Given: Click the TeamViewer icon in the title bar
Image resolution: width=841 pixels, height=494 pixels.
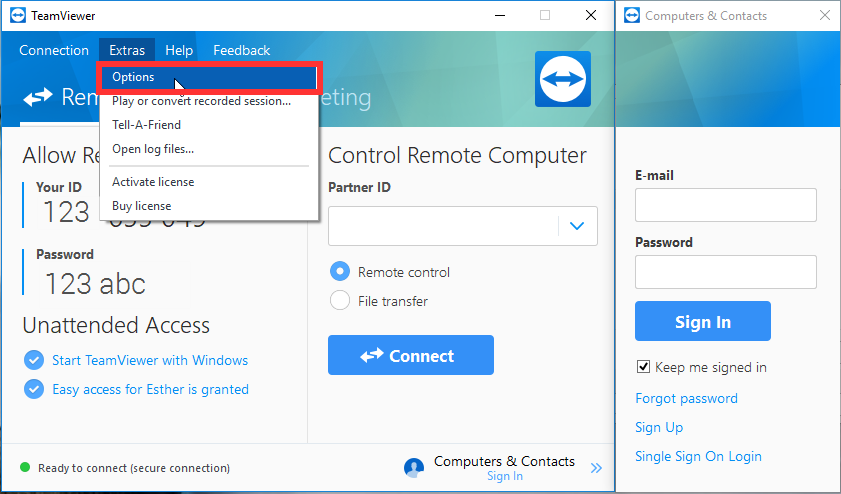Looking at the screenshot, I should click(x=18, y=16).
